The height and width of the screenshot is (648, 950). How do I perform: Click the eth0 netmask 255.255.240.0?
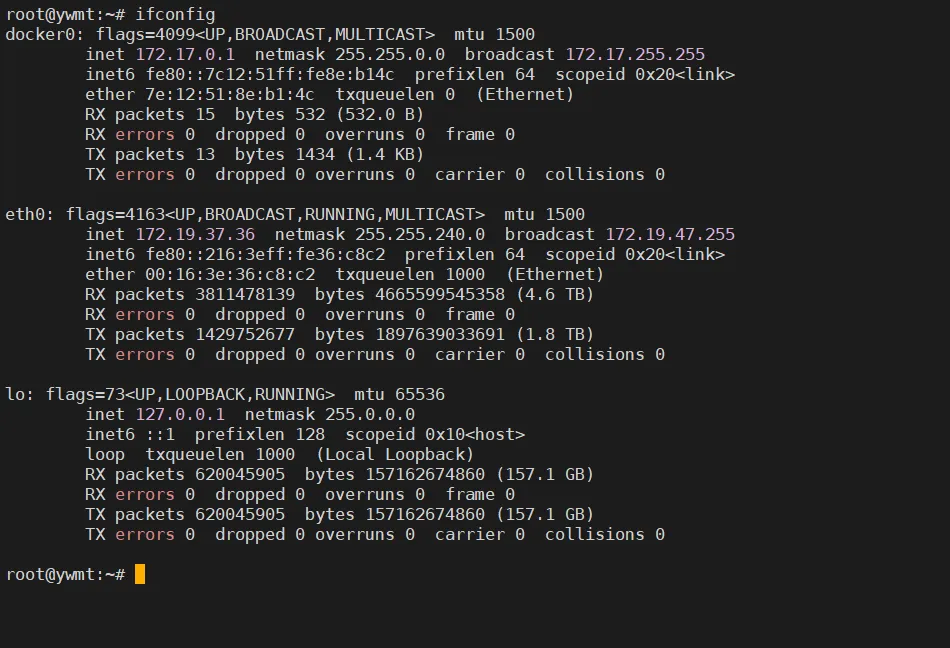coord(420,234)
